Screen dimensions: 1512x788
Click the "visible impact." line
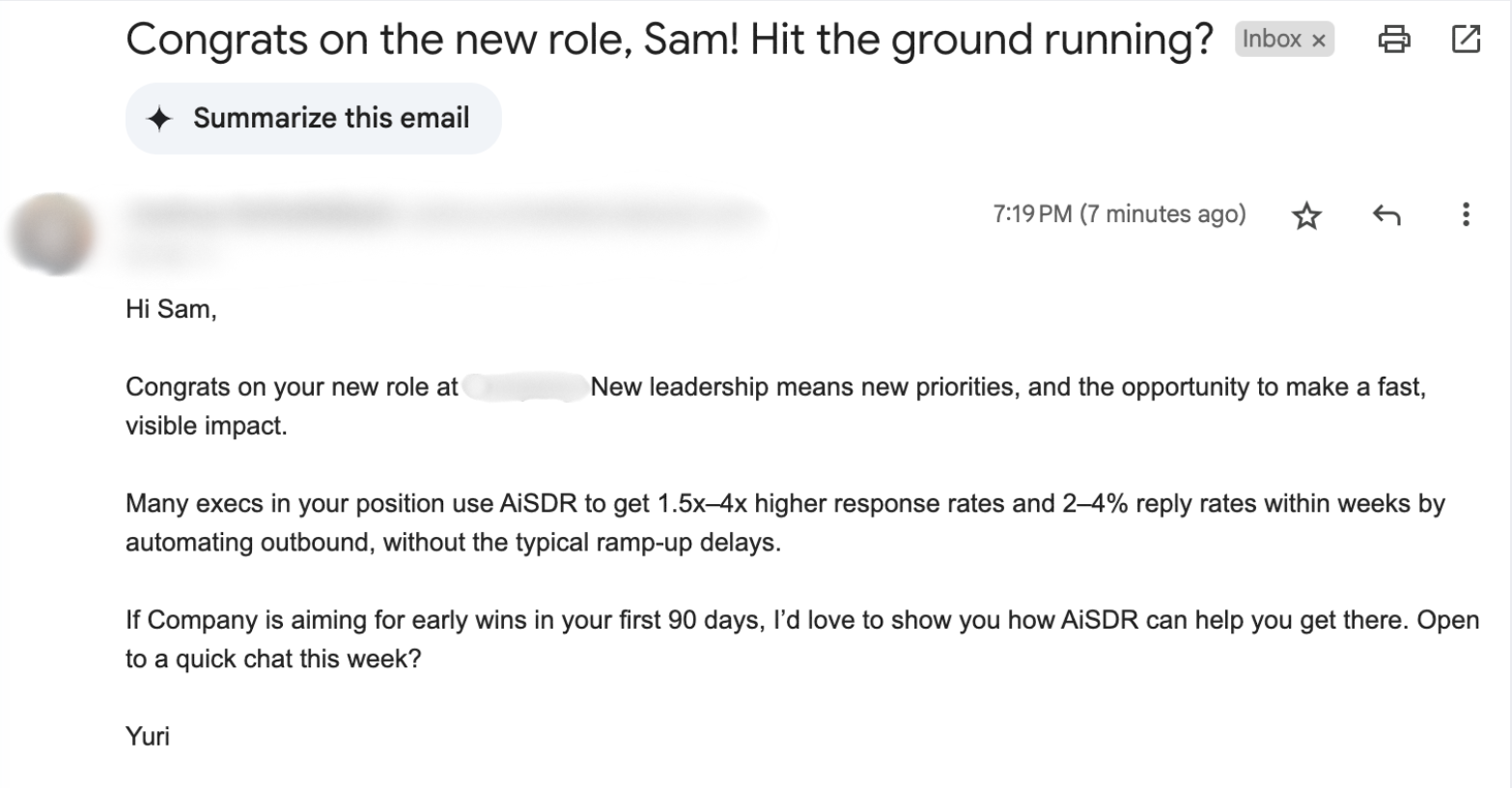[207, 426]
